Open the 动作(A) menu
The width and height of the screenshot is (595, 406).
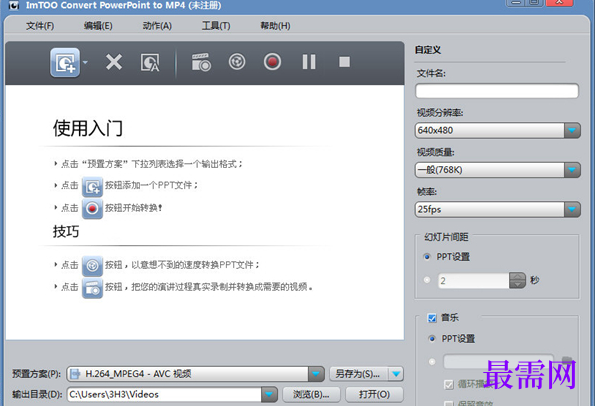pyautogui.click(x=157, y=26)
